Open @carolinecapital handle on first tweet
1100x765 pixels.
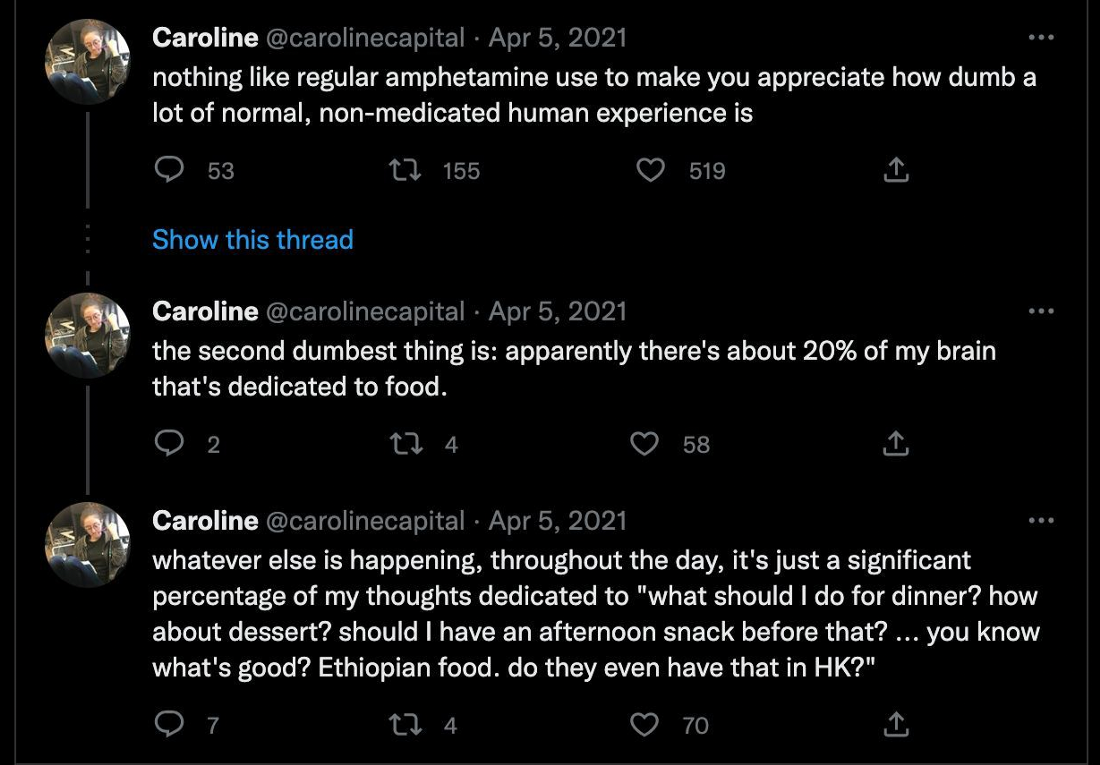point(365,38)
